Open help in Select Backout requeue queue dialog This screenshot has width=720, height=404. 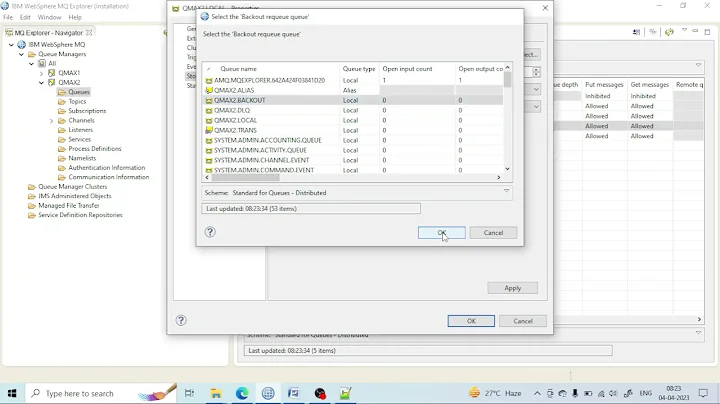pyautogui.click(x=210, y=232)
